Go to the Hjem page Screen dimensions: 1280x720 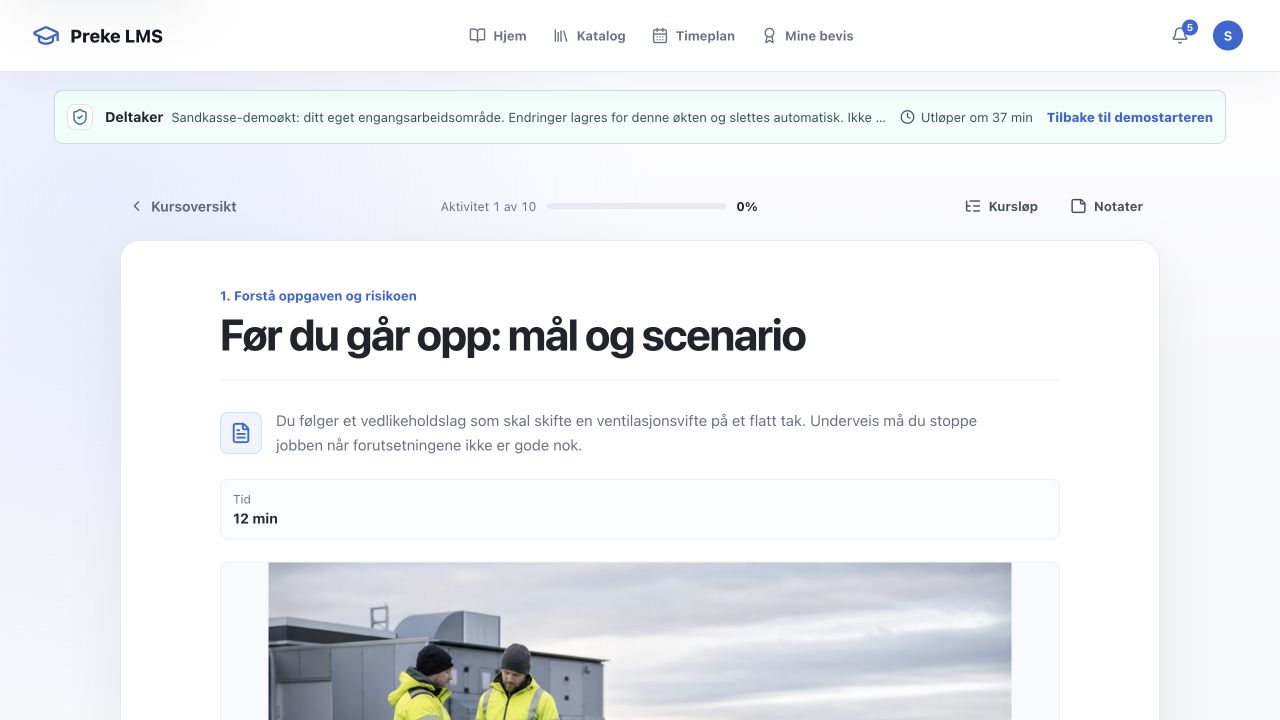pyautogui.click(x=498, y=36)
